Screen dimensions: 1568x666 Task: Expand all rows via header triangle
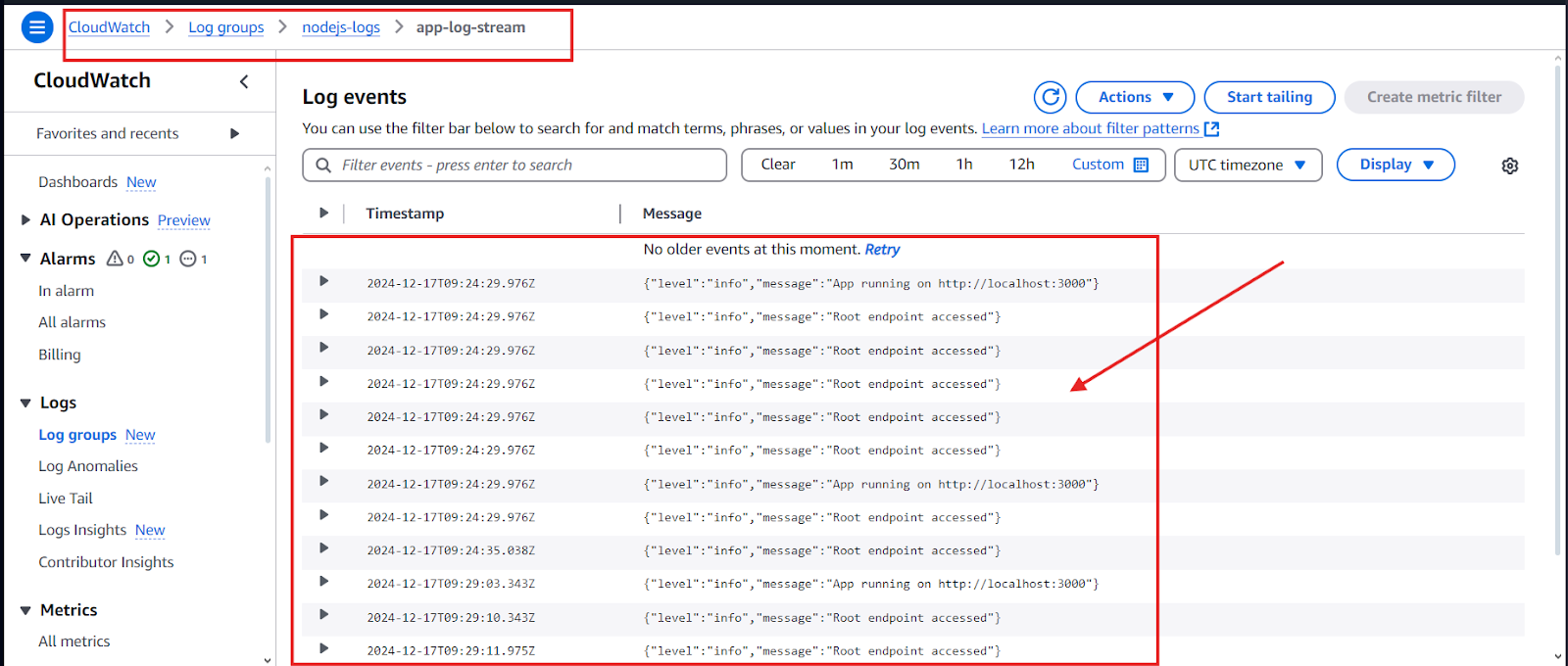(x=323, y=213)
